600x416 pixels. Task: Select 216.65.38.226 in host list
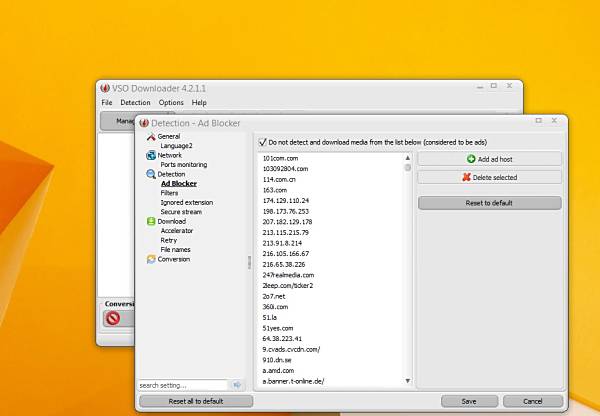pos(284,264)
